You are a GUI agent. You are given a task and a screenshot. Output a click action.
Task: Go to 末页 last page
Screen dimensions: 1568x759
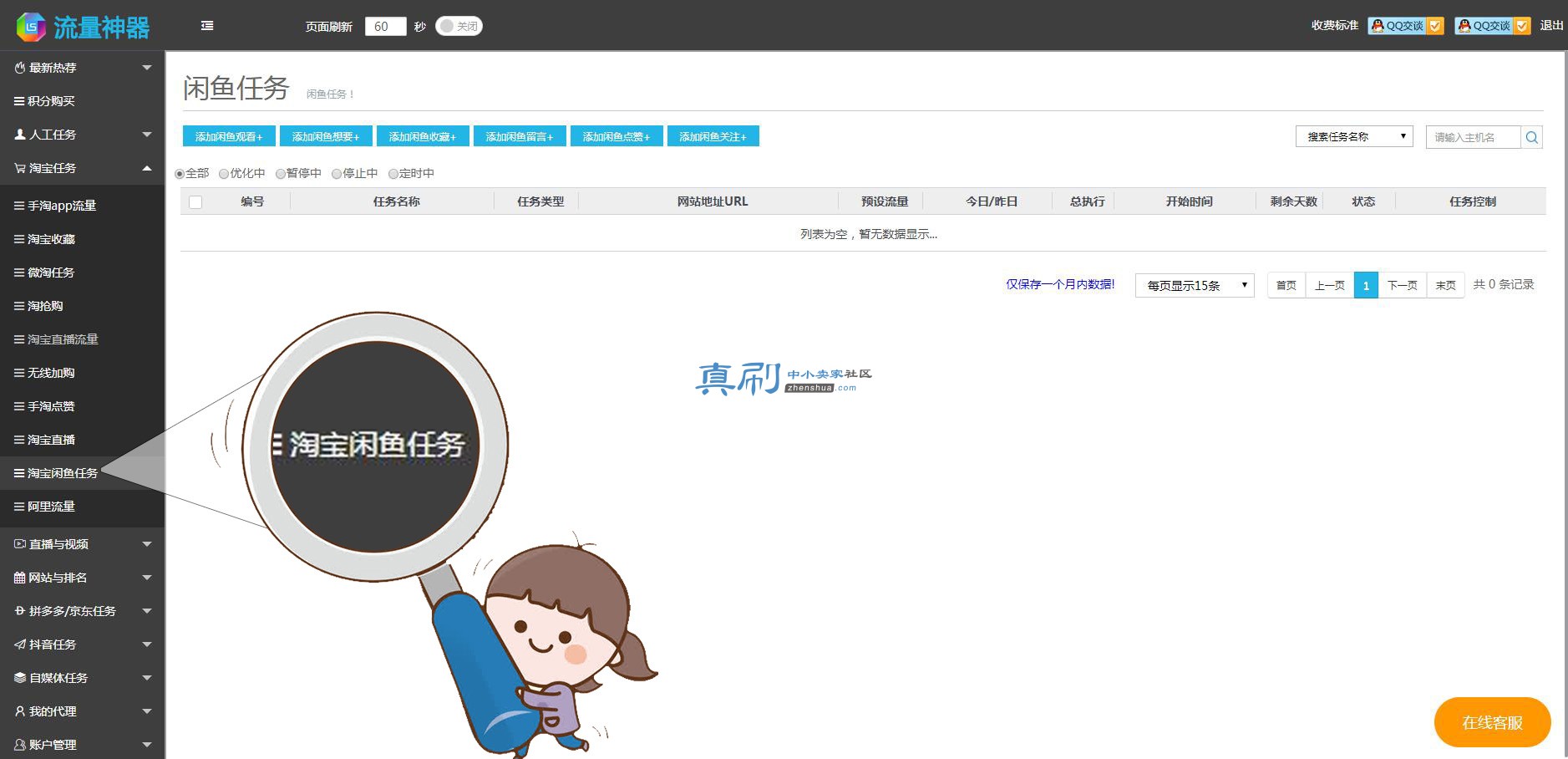(x=1445, y=285)
